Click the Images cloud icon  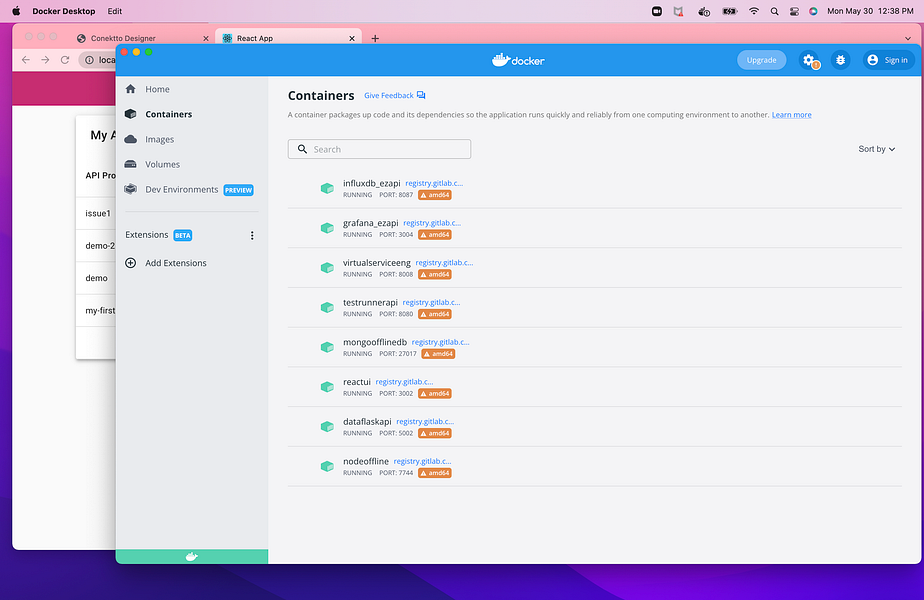[x=131, y=139]
